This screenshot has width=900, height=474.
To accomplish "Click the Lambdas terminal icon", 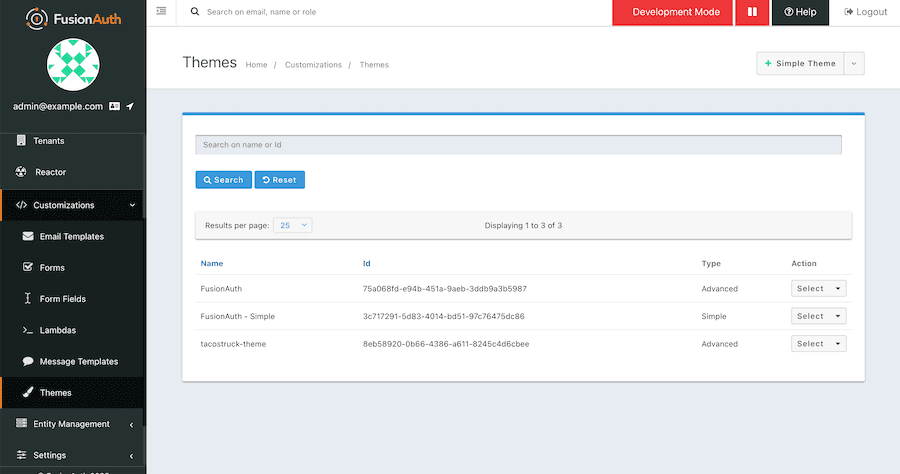I will pos(28,330).
